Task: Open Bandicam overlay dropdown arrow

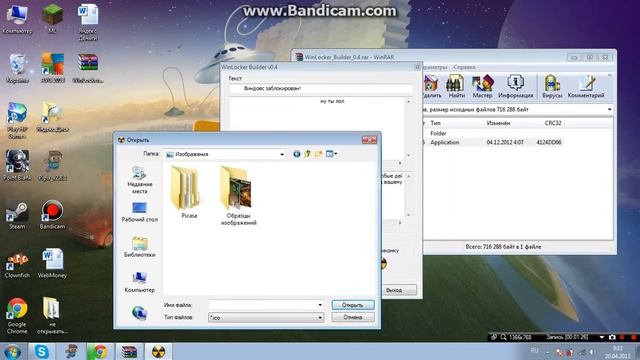Action: (602, 337)
